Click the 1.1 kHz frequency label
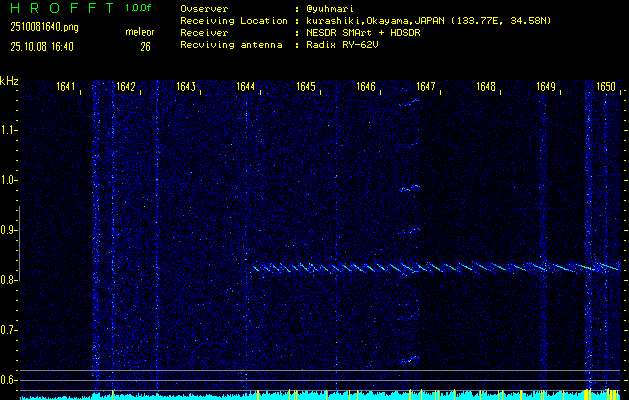 (9, 130)
